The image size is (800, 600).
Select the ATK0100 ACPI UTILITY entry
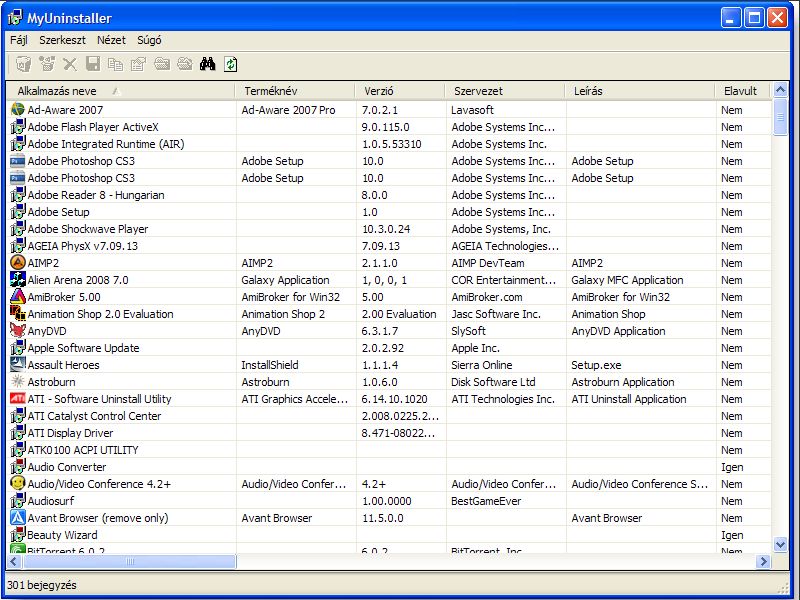click(x=83, y=450)
